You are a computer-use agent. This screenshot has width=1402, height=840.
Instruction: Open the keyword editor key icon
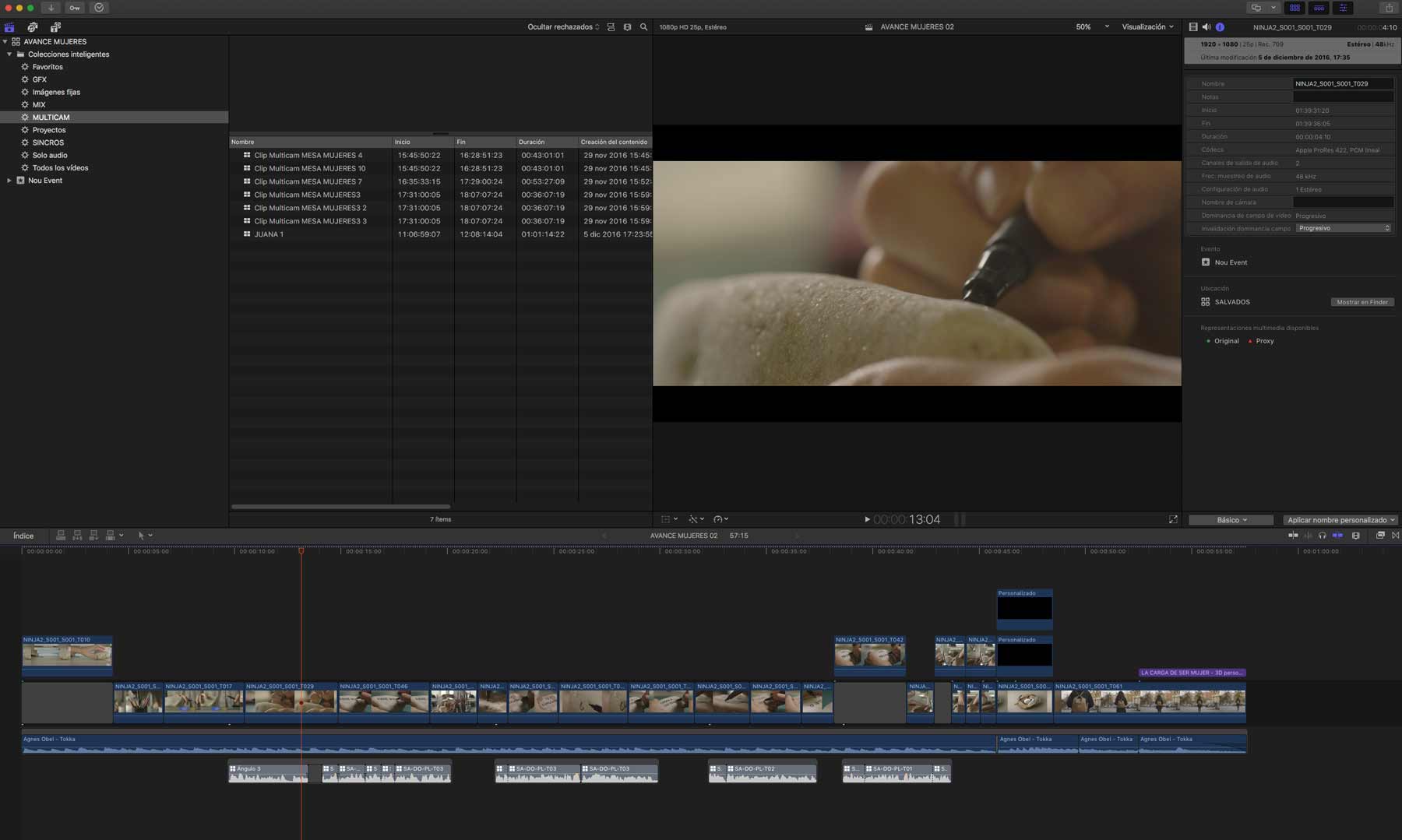pos(75,8)
